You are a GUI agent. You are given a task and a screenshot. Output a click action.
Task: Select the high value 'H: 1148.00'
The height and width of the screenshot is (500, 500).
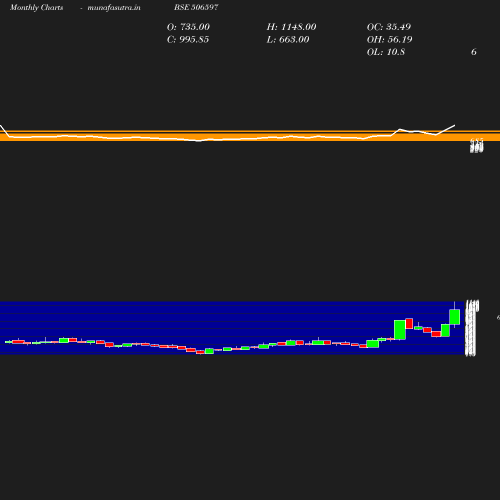[x=291, y=27]
